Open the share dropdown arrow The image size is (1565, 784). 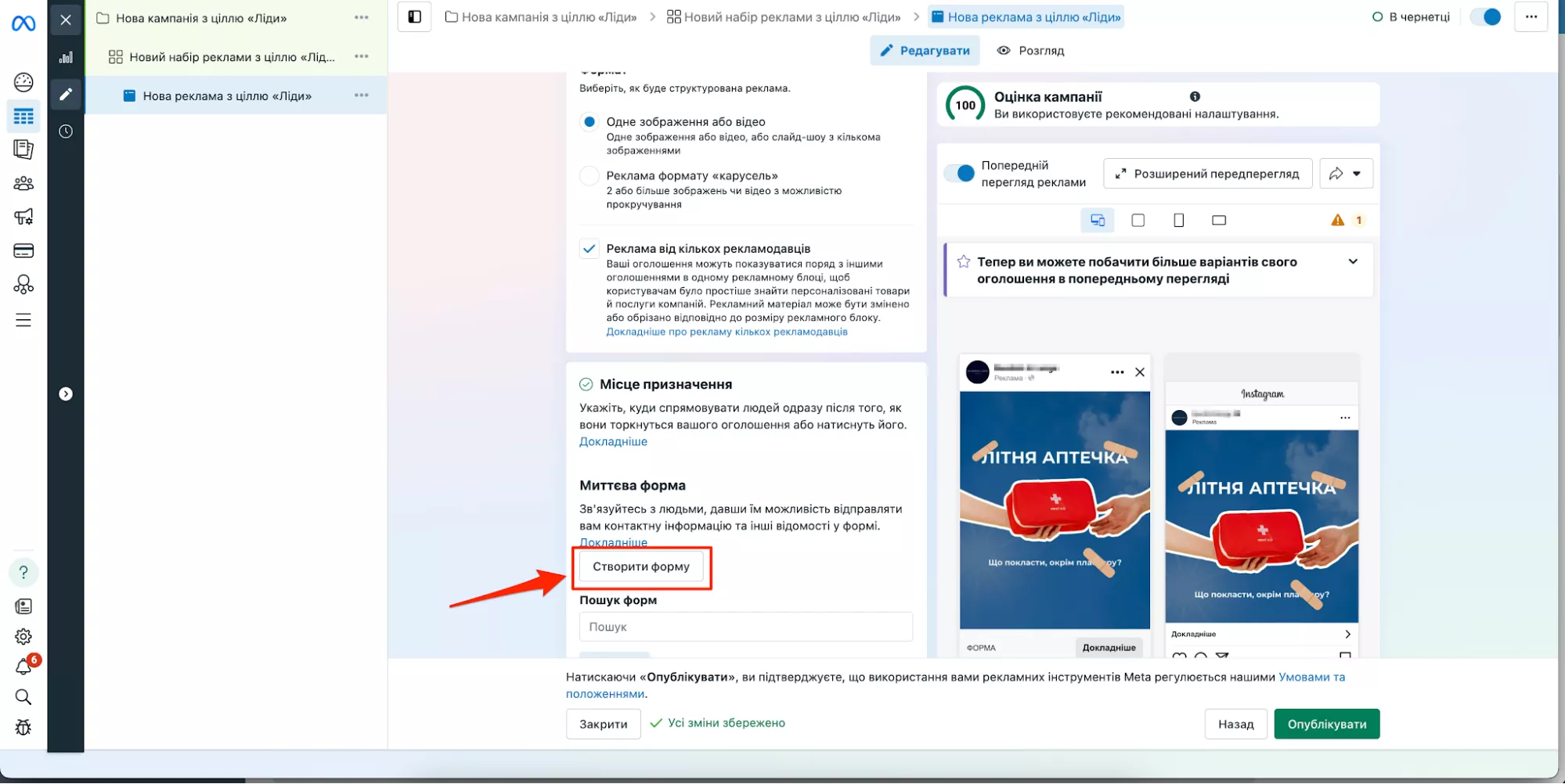point(1358,173)
